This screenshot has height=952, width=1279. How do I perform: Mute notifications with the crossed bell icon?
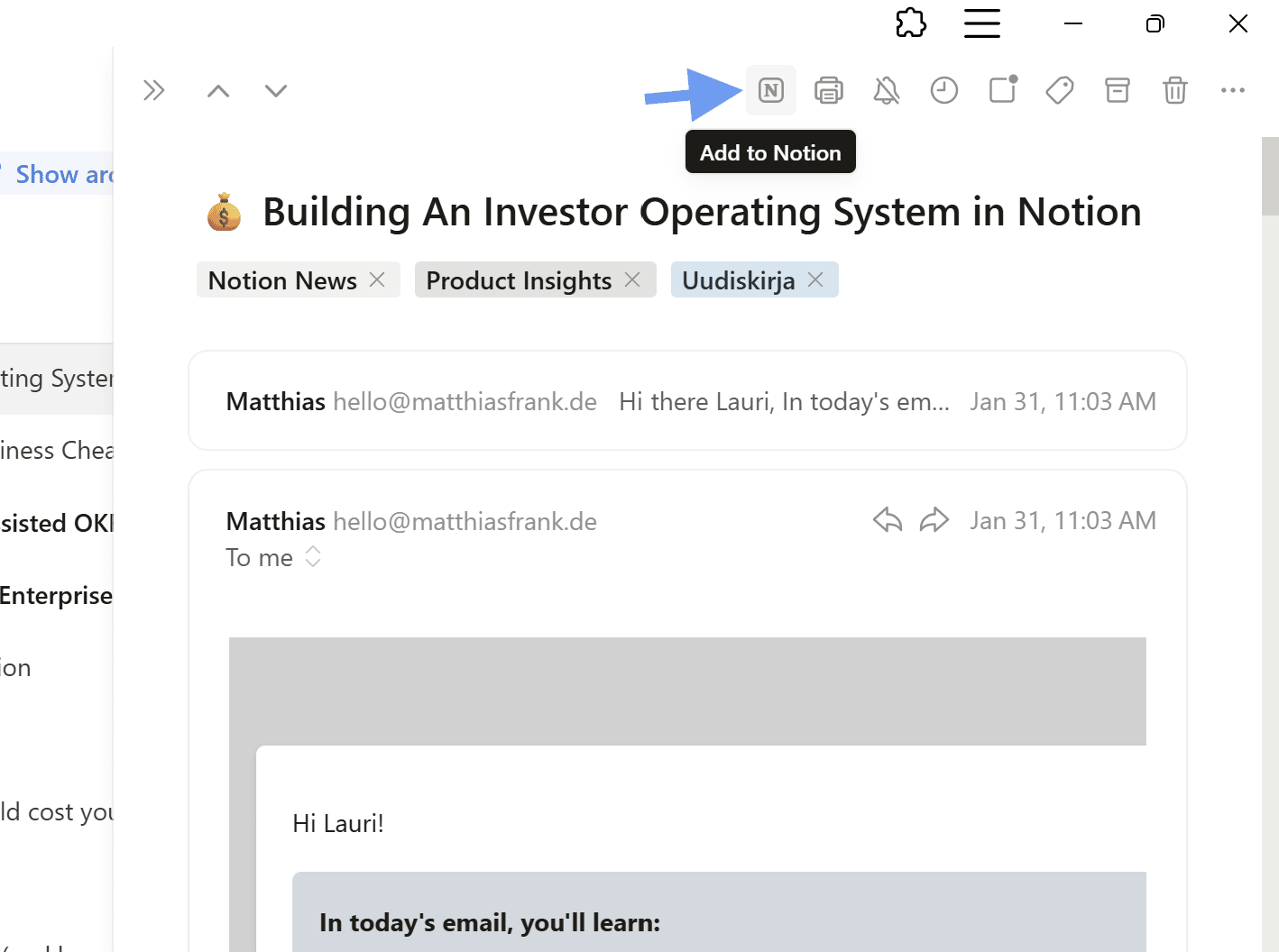coord(887,90)
